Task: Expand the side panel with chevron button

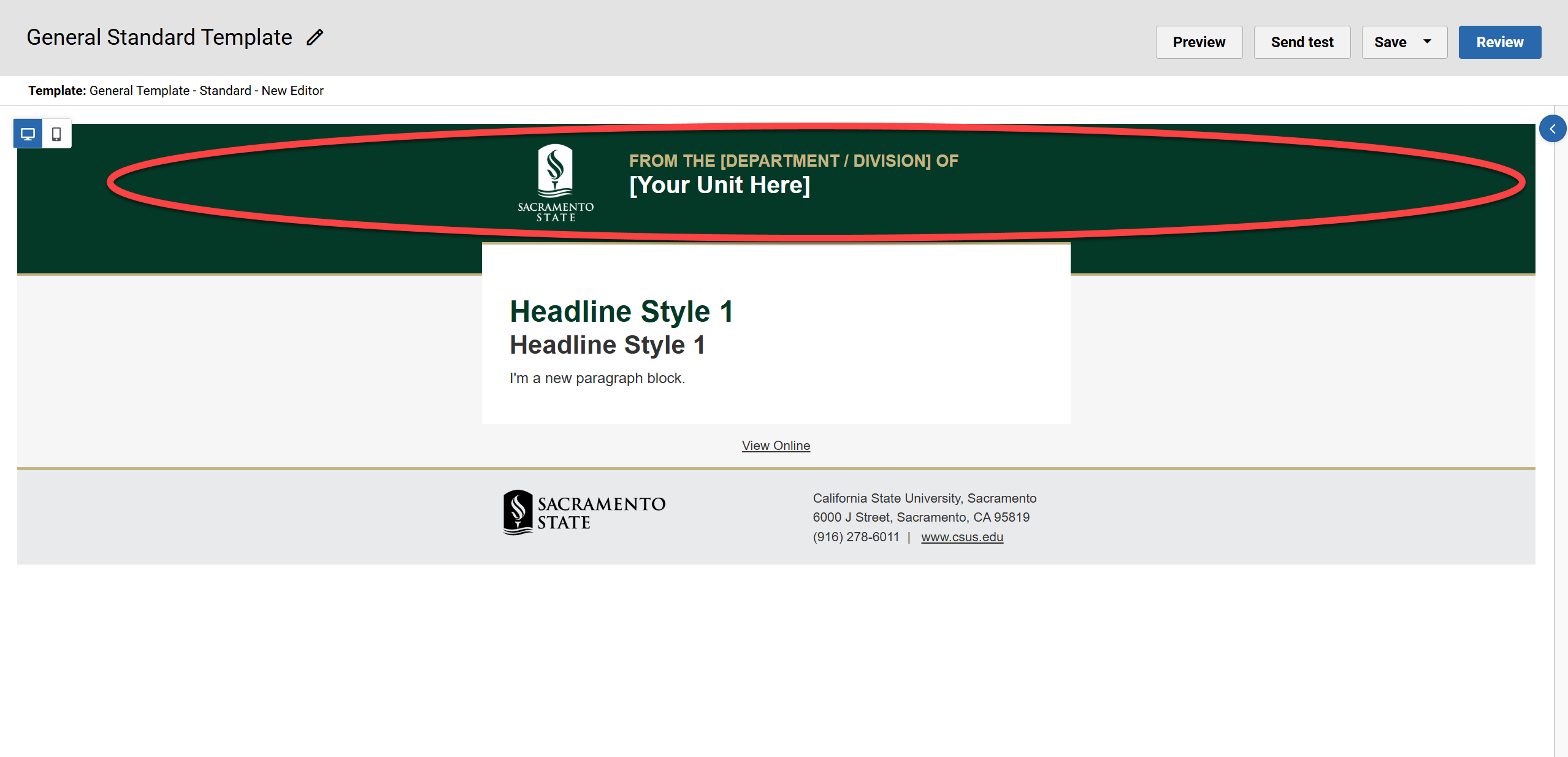Action: click(x=1552, y=129)
